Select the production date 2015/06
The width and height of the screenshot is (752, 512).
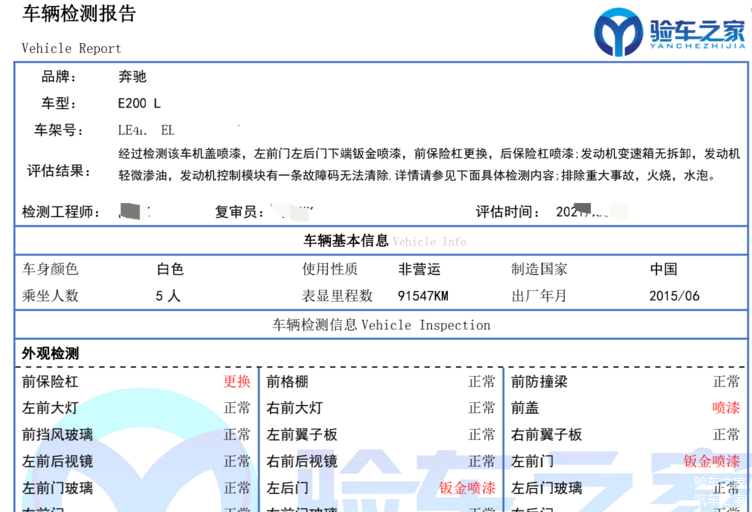pyautogui.click(x=674, y=296)
